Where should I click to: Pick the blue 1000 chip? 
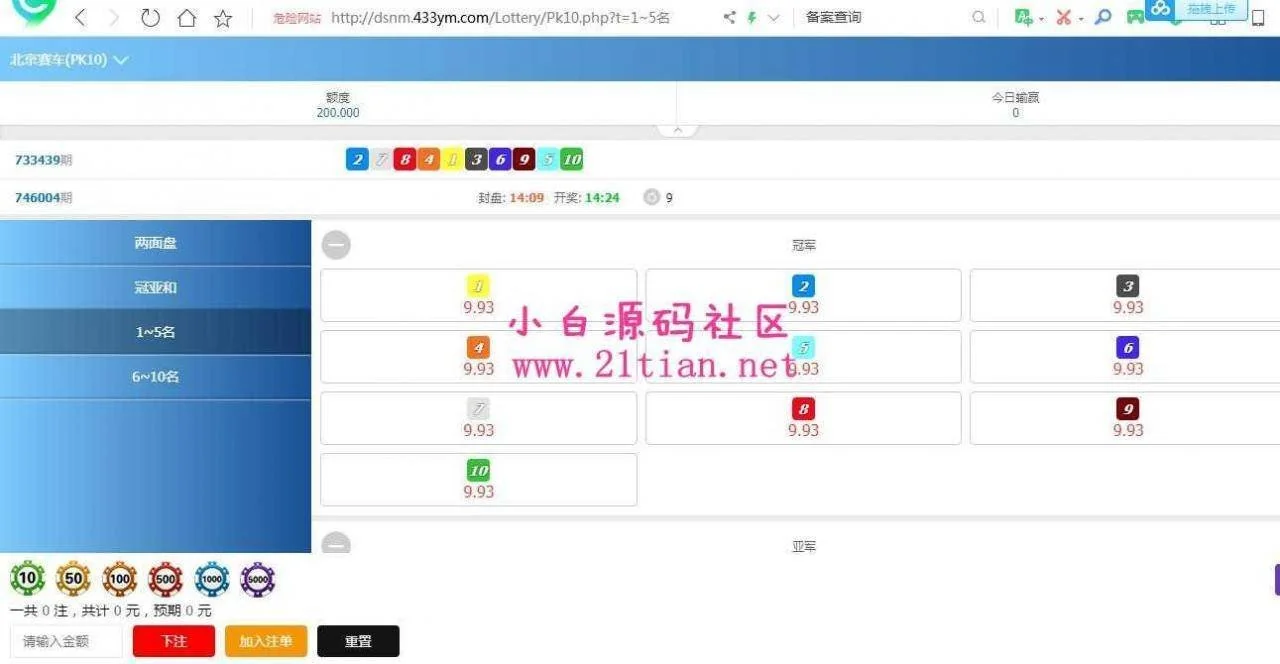[x=212, y=579]
